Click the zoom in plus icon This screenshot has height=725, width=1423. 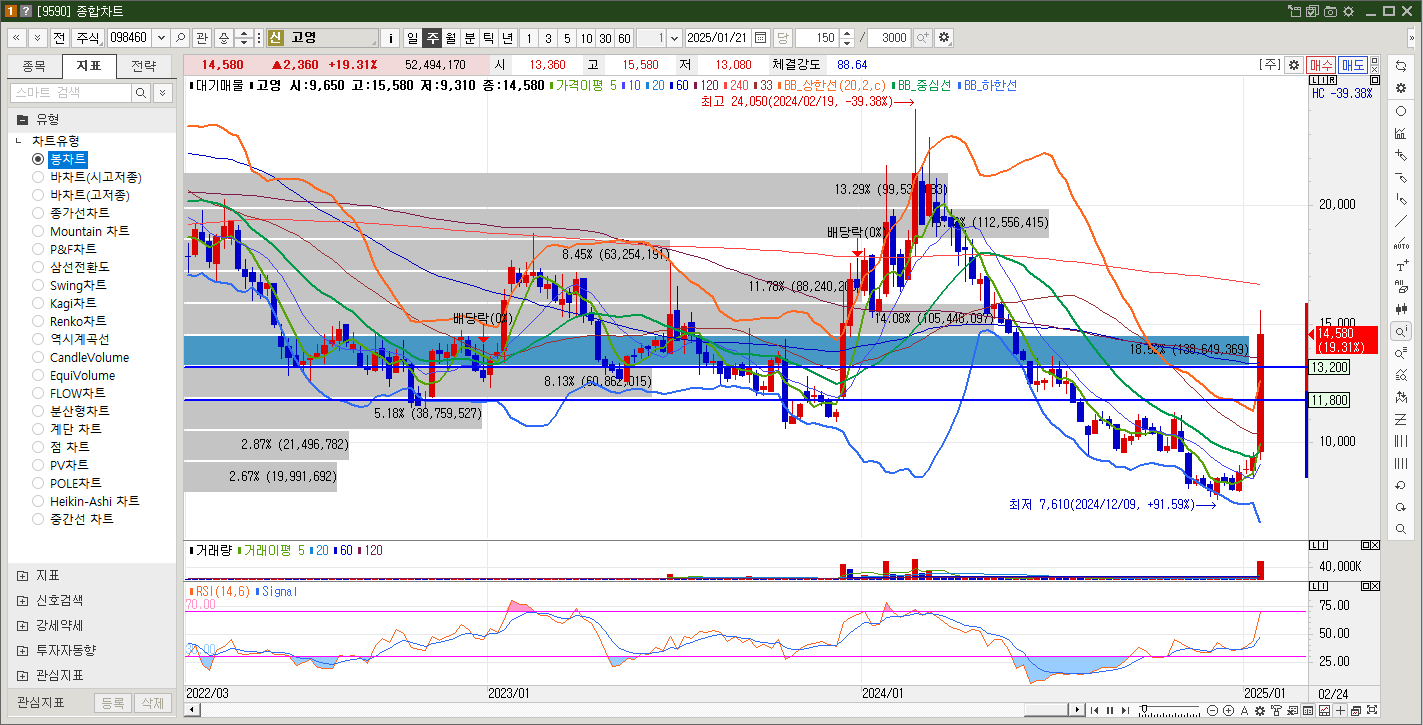(1228, 710)
